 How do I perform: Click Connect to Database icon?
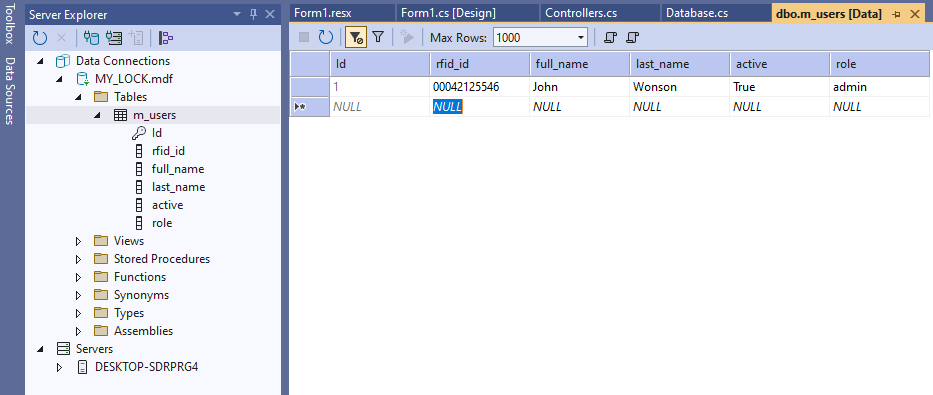tap(91, 38)
